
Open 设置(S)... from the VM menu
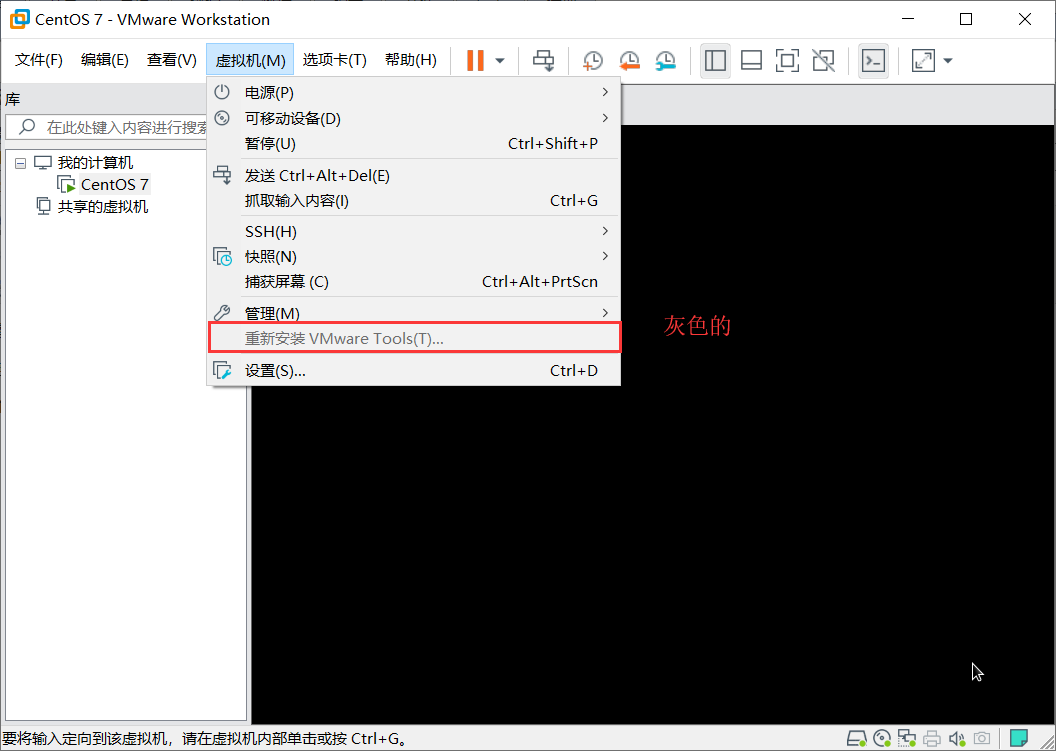[414, 370]
